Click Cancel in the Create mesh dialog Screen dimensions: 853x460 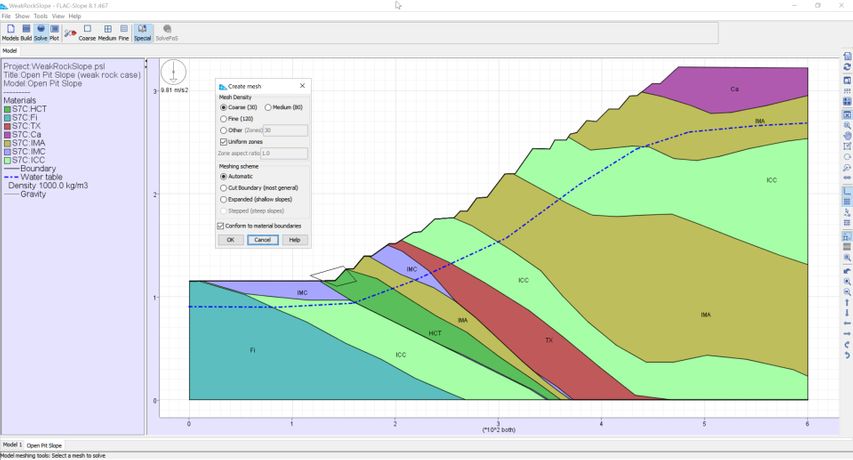[262, 240]
